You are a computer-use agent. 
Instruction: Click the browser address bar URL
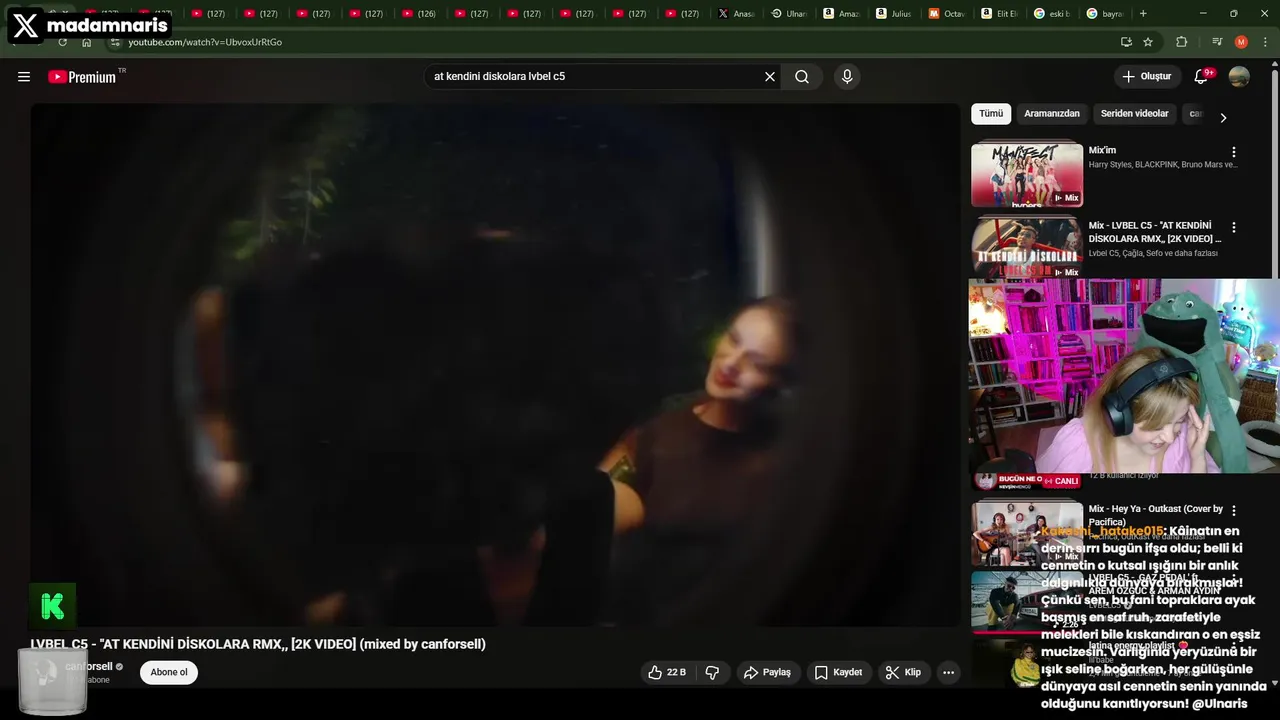pos(205,42)
